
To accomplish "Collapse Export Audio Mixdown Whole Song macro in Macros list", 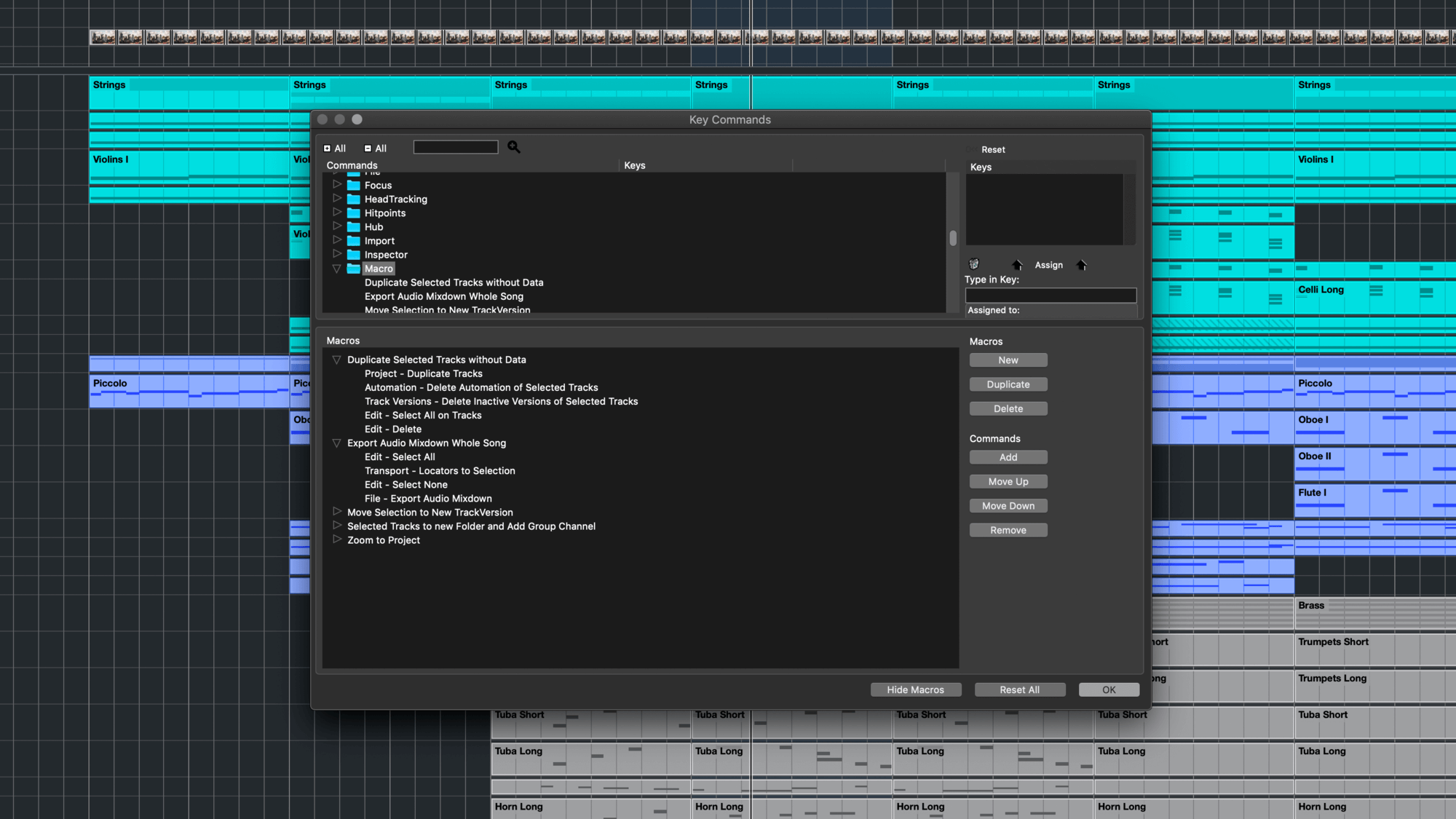I will pos(337,443).
